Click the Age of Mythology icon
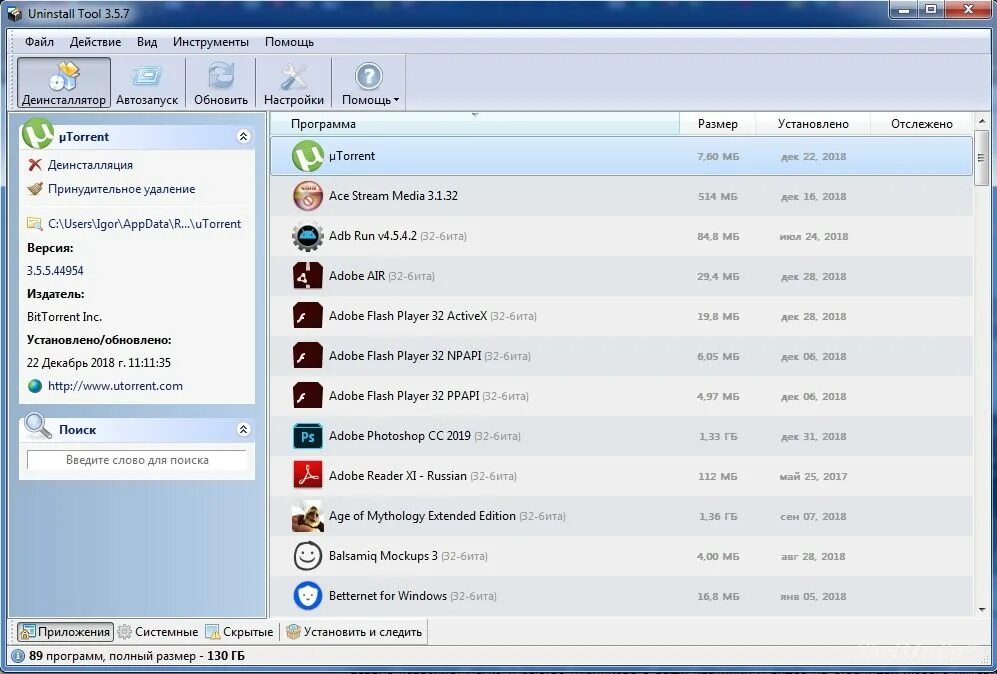The width and height of the screenshot is (997, 674). coord(308,516)
